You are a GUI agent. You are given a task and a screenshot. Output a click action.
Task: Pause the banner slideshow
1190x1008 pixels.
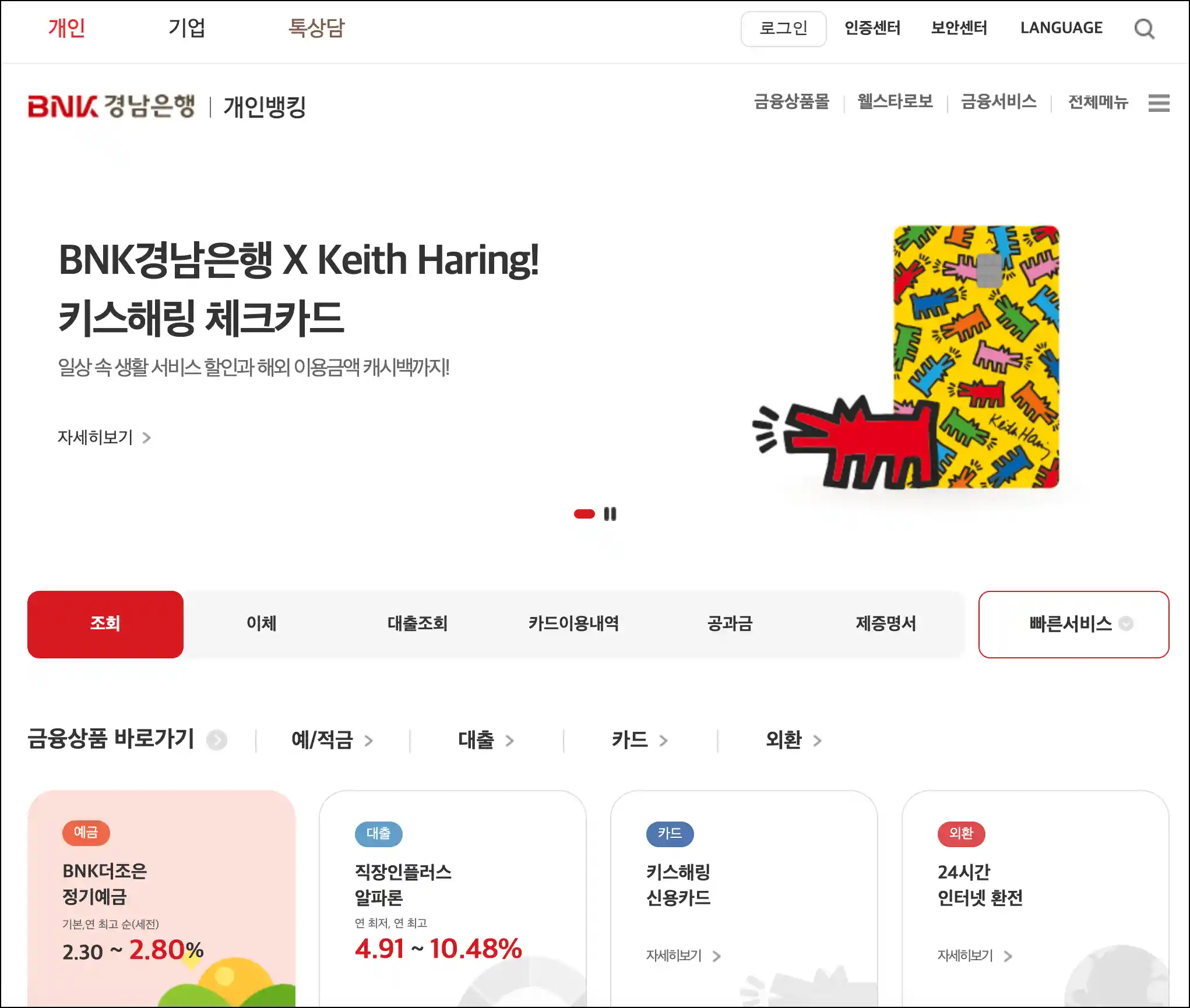coord(610,514)
